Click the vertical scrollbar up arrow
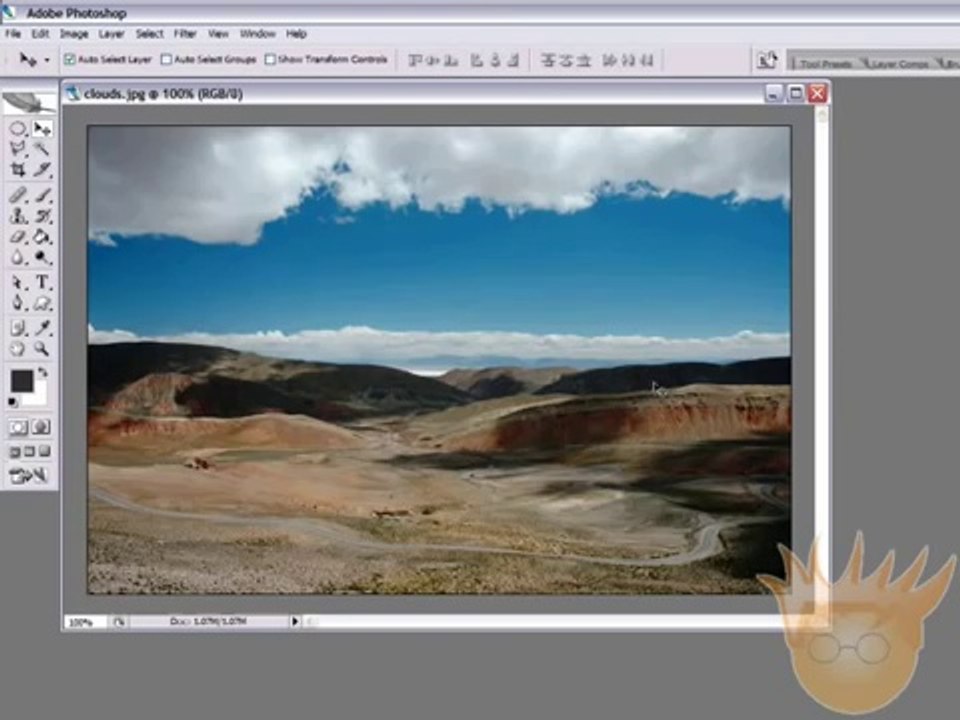This screenshot has height=720, width=960. pyautogui.click(x=822, y=114)
